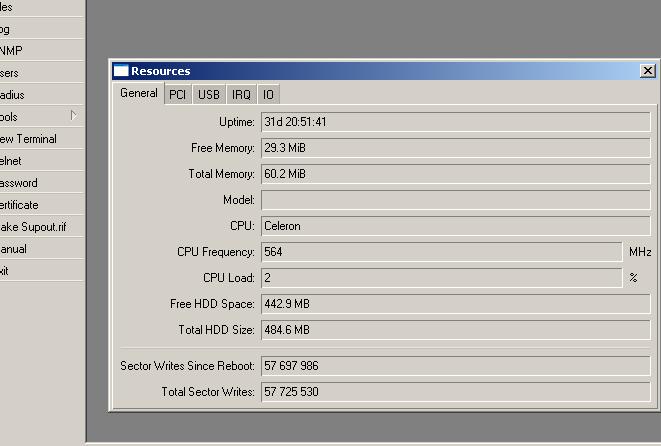Click the percent sign beside CPU Load
661x446 pixels.
[x=633, y=278]
